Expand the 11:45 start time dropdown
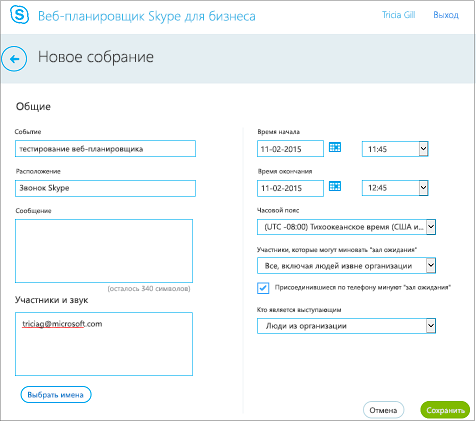Image resolution: width=476 pixels, height=422 pixels. click(423, 149)
